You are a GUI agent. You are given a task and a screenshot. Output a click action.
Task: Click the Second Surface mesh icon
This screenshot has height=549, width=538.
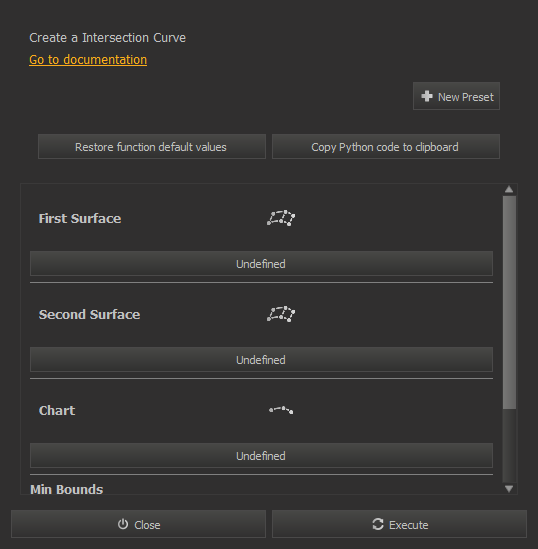click(281, 314)
